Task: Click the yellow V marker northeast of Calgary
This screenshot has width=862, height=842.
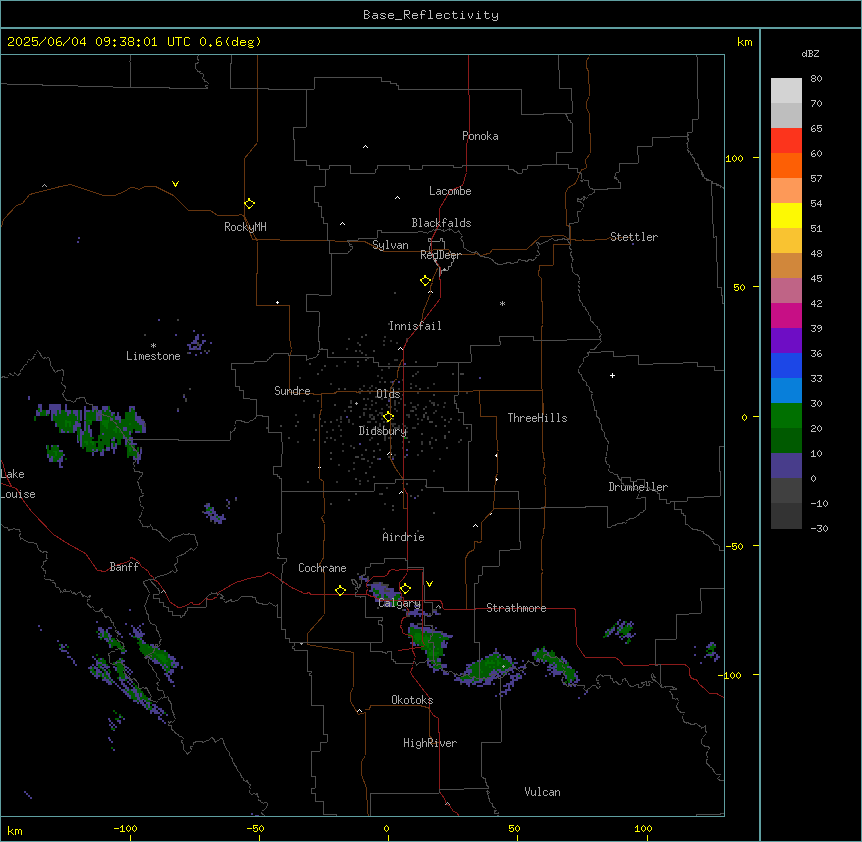Action: click(429, 584)
